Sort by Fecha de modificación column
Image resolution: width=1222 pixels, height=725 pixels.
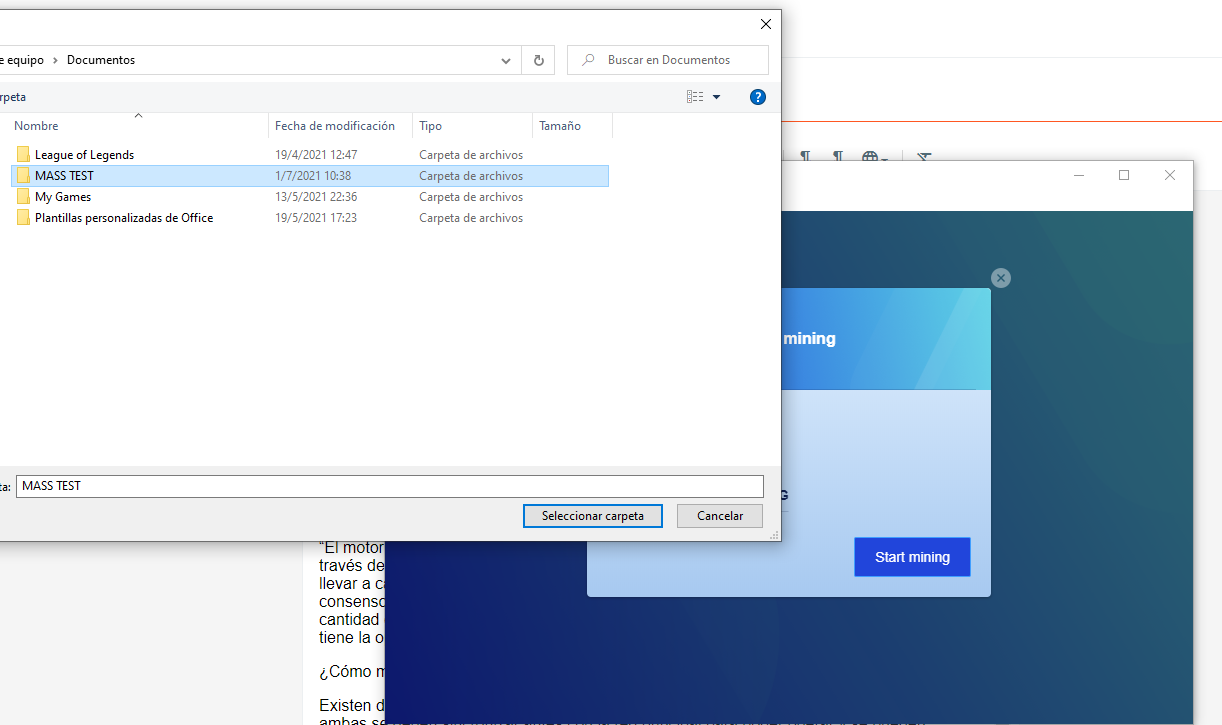335,126
